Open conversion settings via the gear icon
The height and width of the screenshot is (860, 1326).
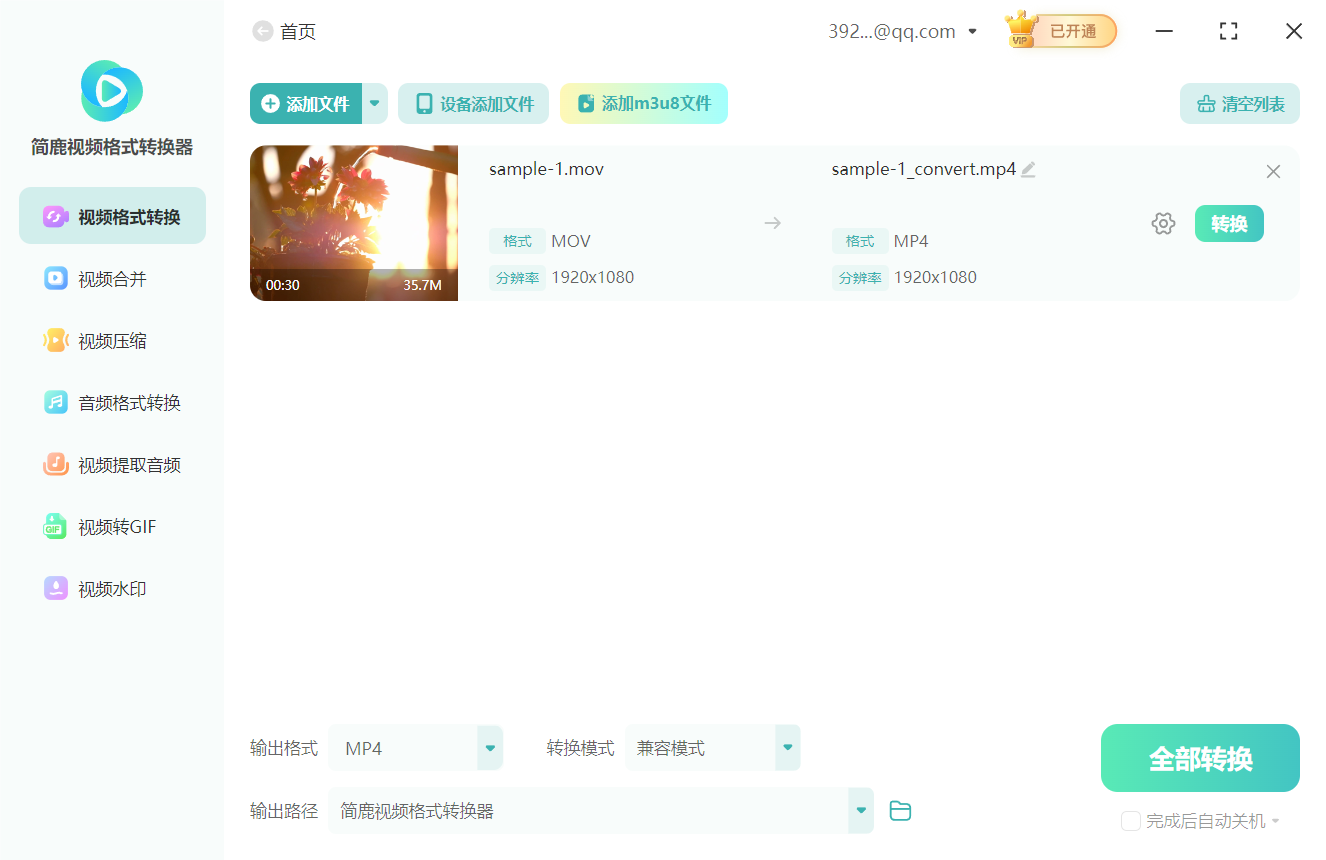click(1163, 223)
